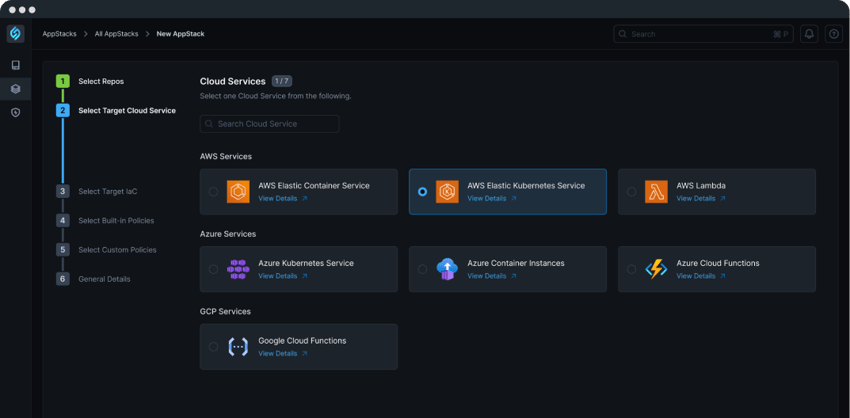Click the step 4 number badge
Viewport: 850px width, 418px height.
click(62, 221)
